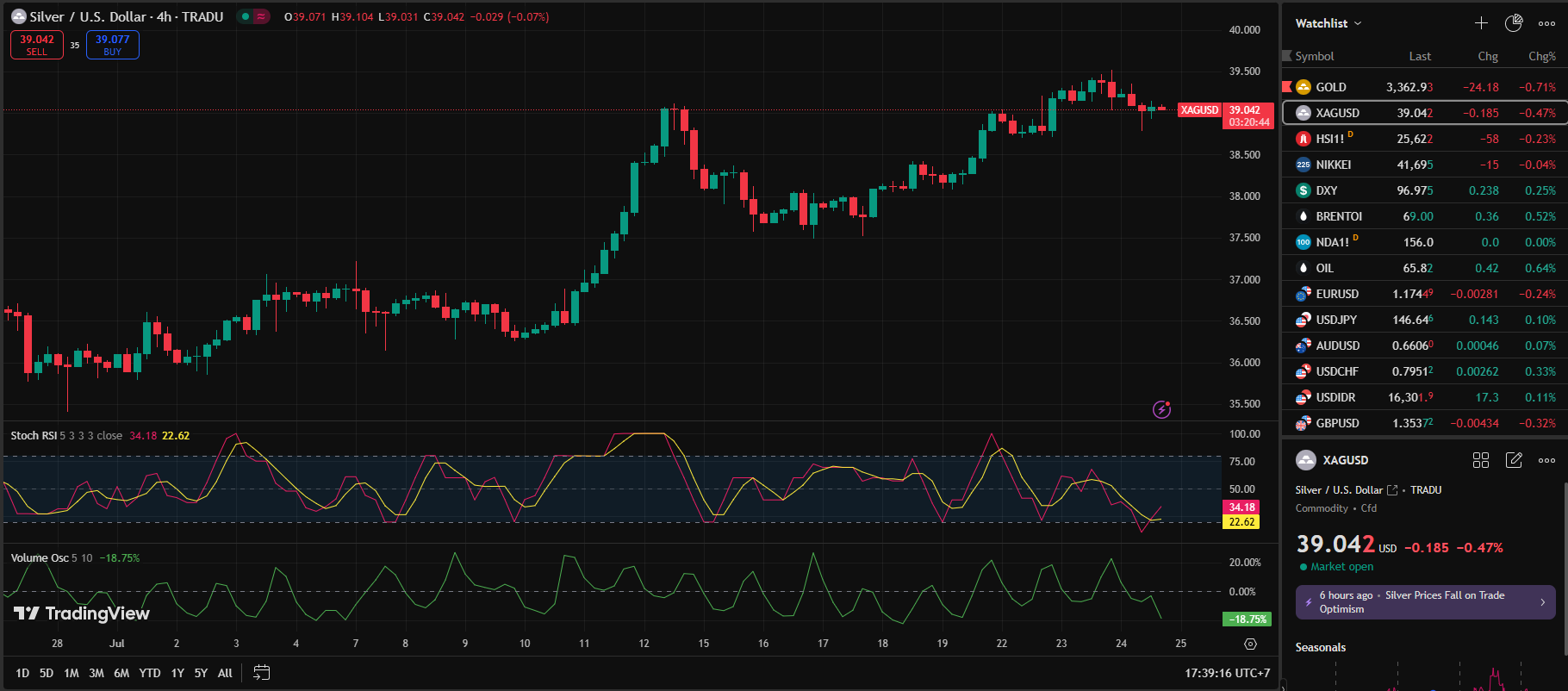Switch to the YTD time range
The width and height of the screenshot is (1568, 691).
pos(150,673)
